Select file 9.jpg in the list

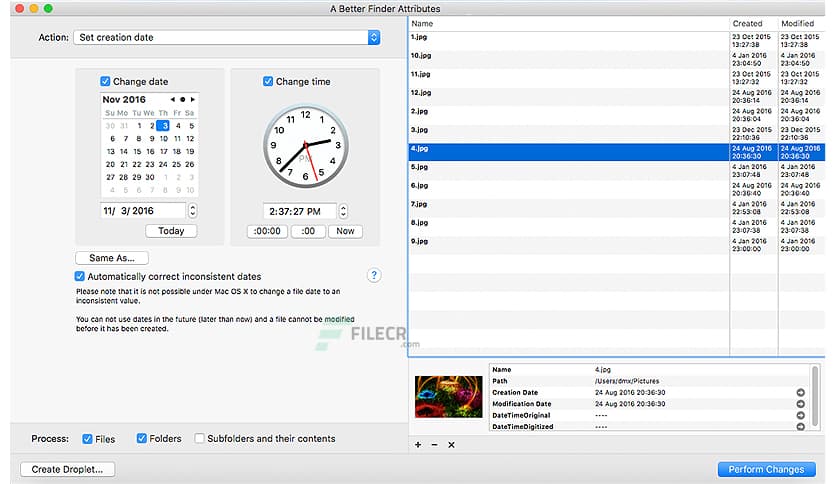tap(617, 245)
